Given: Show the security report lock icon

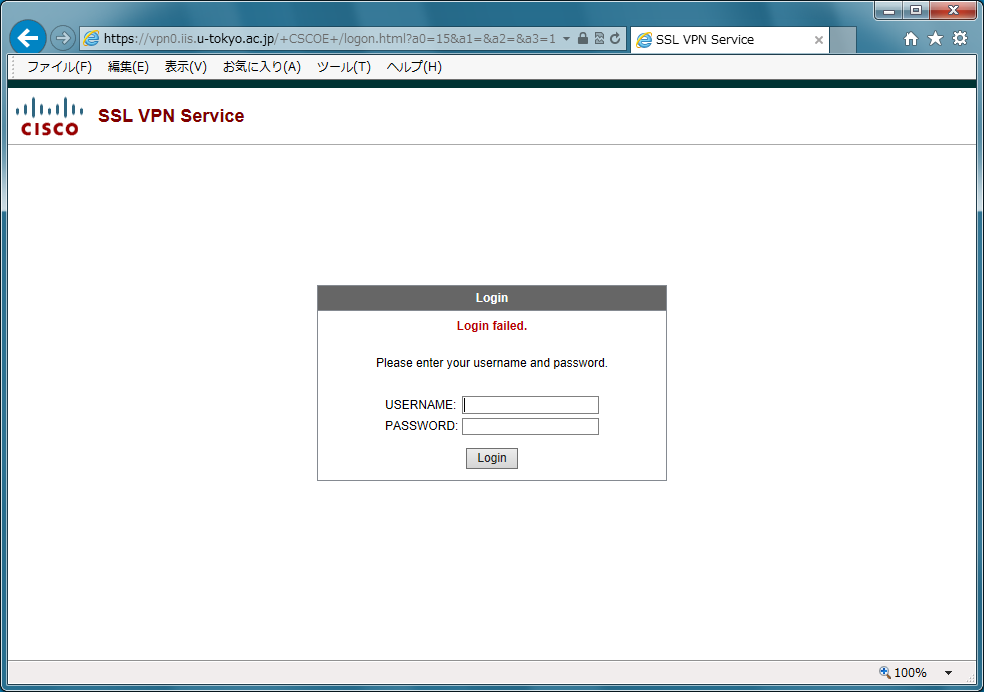Looking at the screenshot, I should click(582, 38).
